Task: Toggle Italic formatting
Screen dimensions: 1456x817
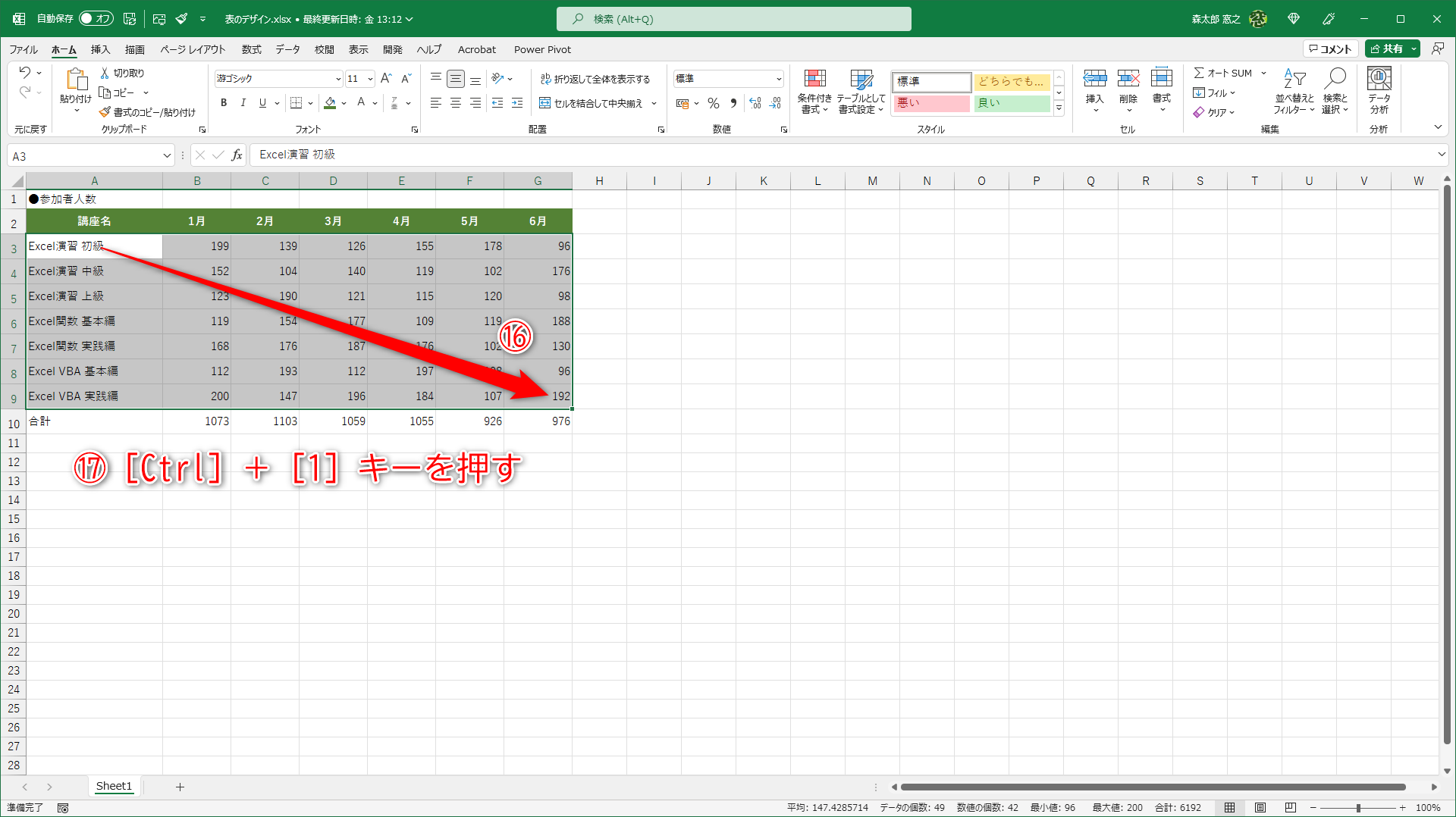Action: [x=243, y=103]
